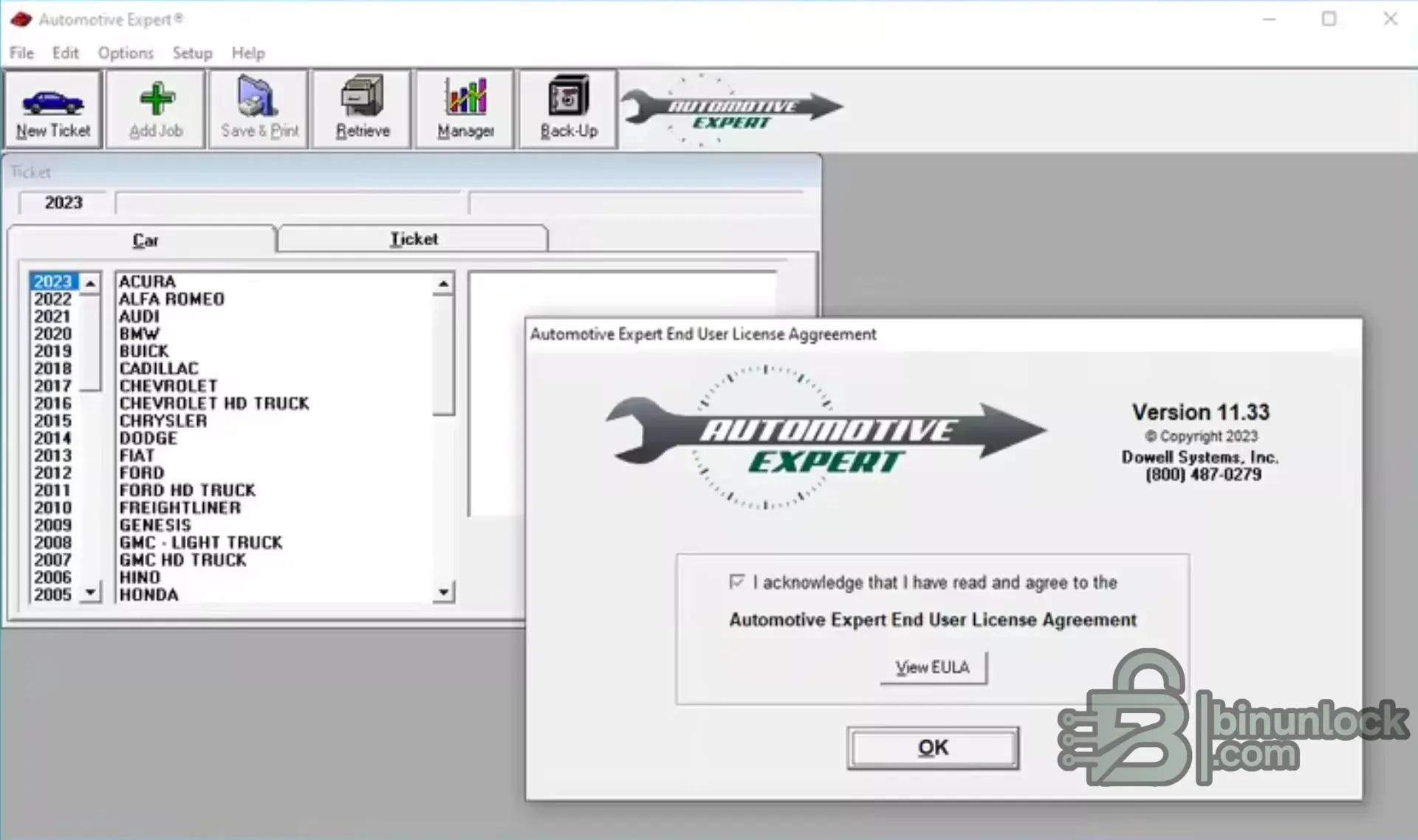Click year list scroll down arrow
The height and width of the screenshot is (840, 1418).
coord(90,592)
